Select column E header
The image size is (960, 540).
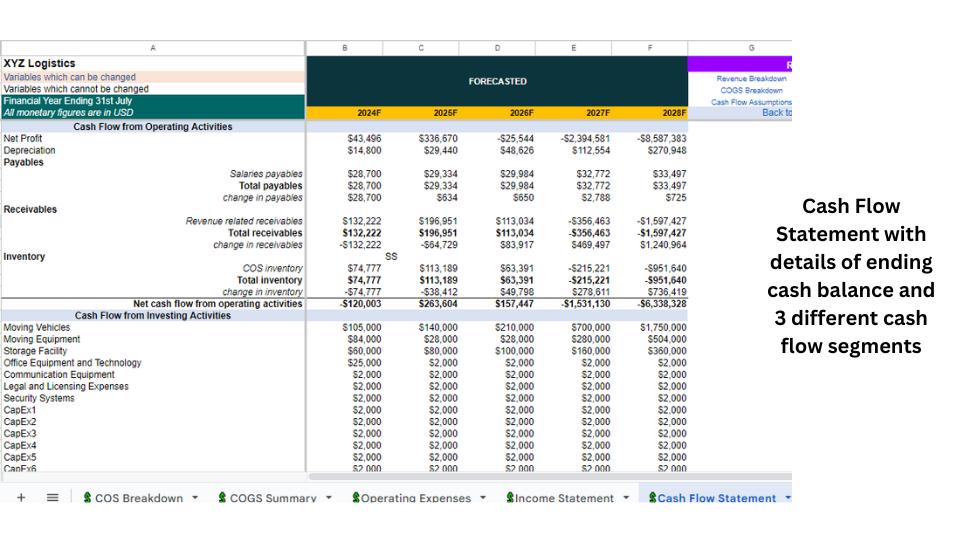click(x=574, y=48)
